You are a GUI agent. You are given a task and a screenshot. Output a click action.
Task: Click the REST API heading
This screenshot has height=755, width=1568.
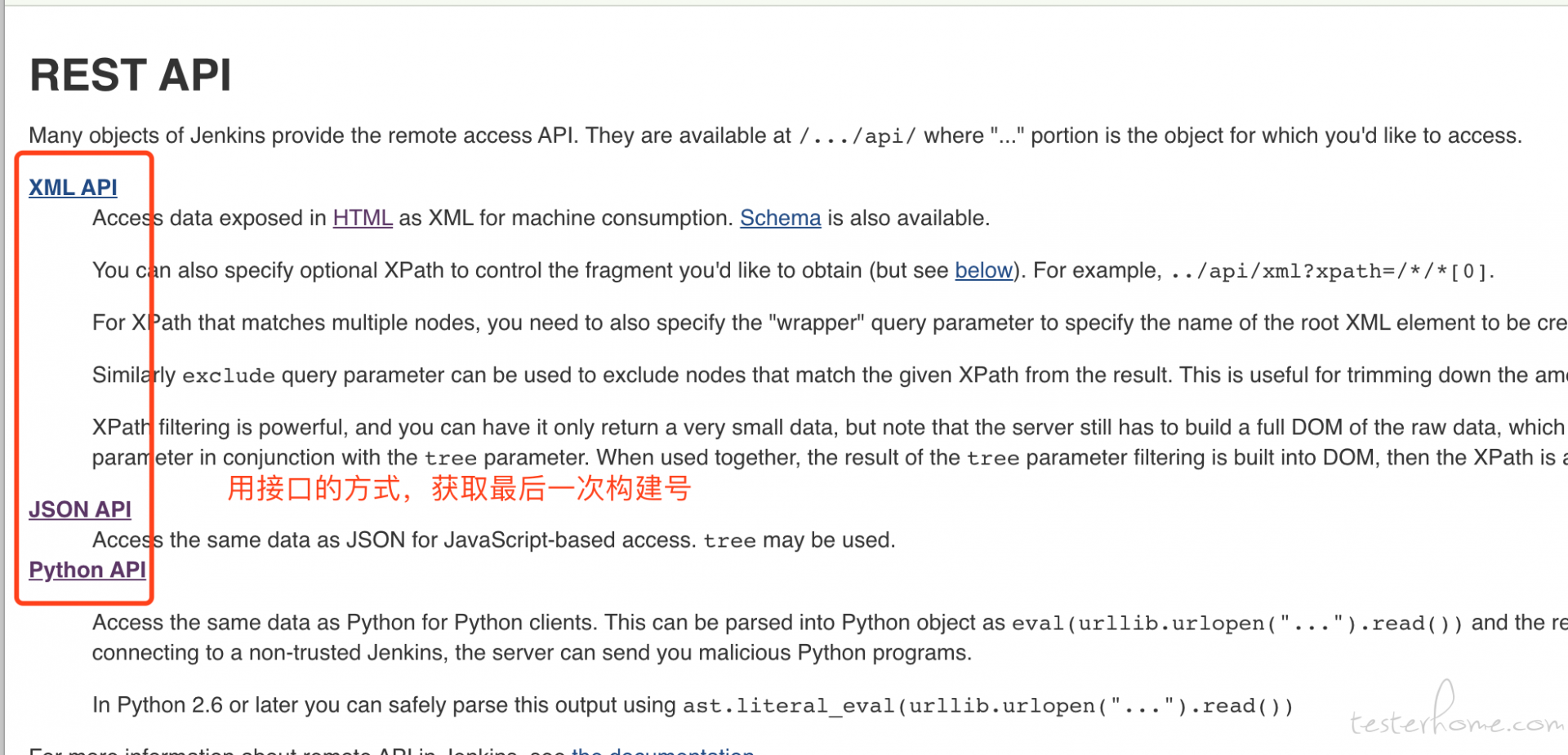[x=131, y=75]
